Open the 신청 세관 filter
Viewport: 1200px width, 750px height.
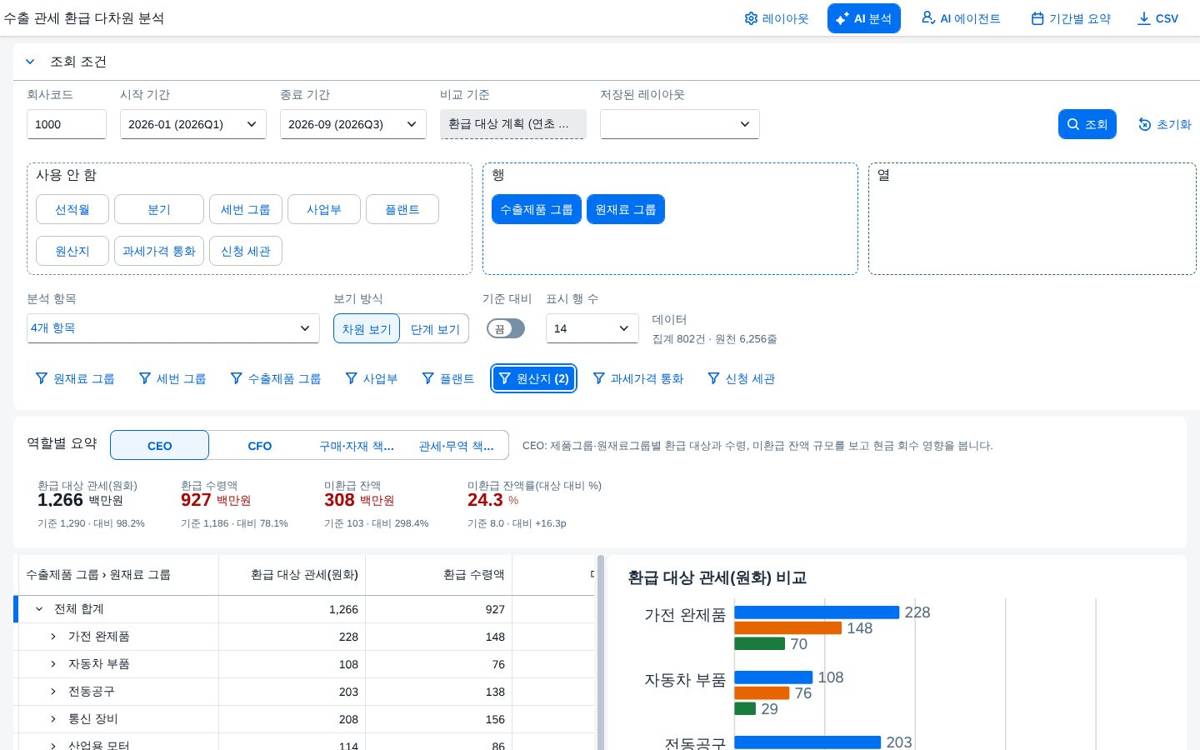click(x=741, y=379)
